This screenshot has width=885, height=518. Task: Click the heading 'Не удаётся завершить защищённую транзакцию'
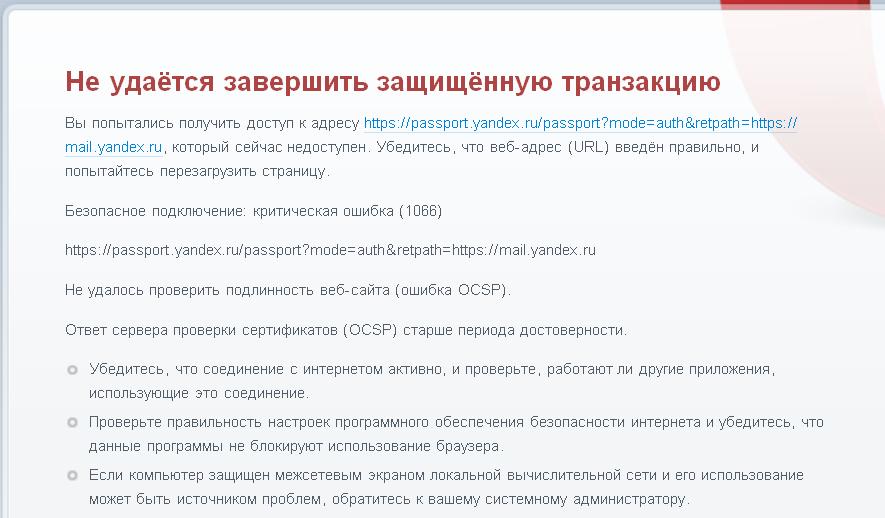393,82
